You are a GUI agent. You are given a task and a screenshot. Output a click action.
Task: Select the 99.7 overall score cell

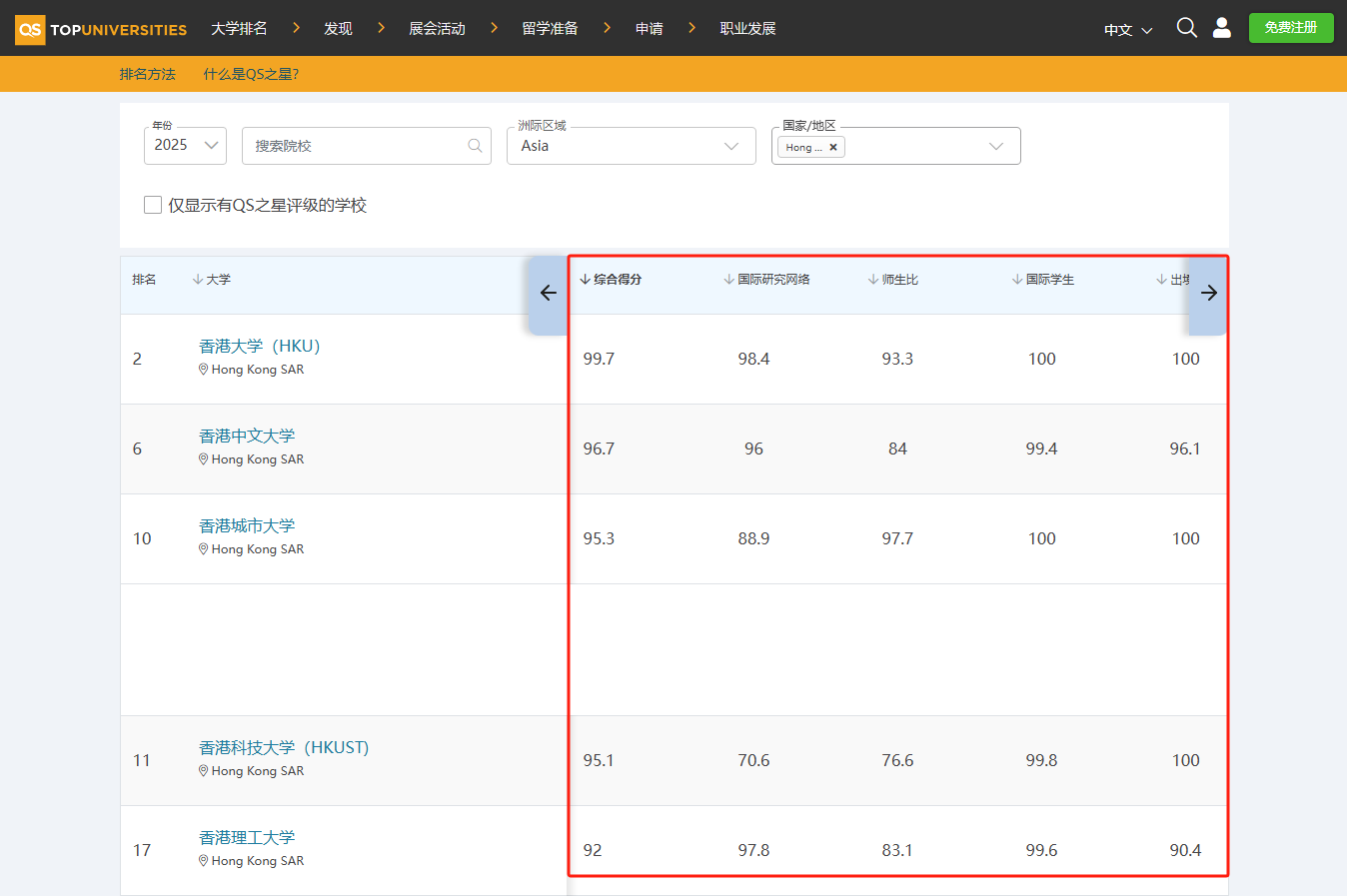pos(599,359)
